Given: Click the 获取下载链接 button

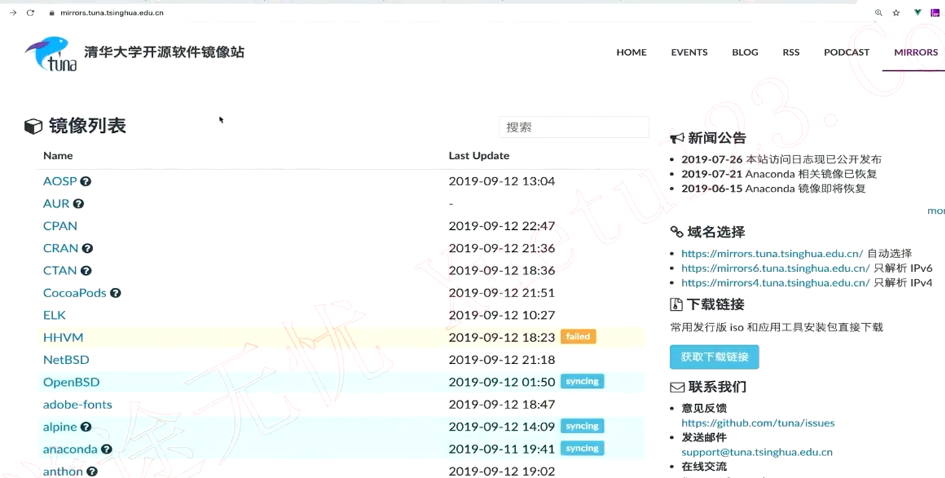Looking at the screenshot, I should point(714,357).
